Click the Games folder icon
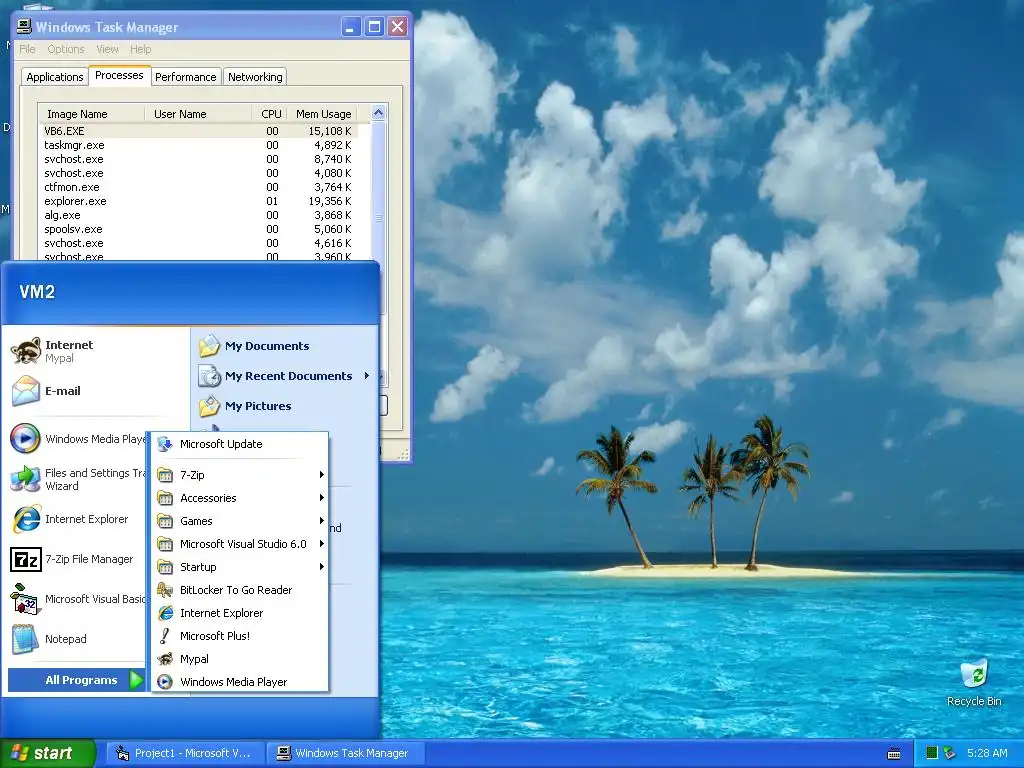This screenshot has height=768, width=1024. tap(165, 521)
